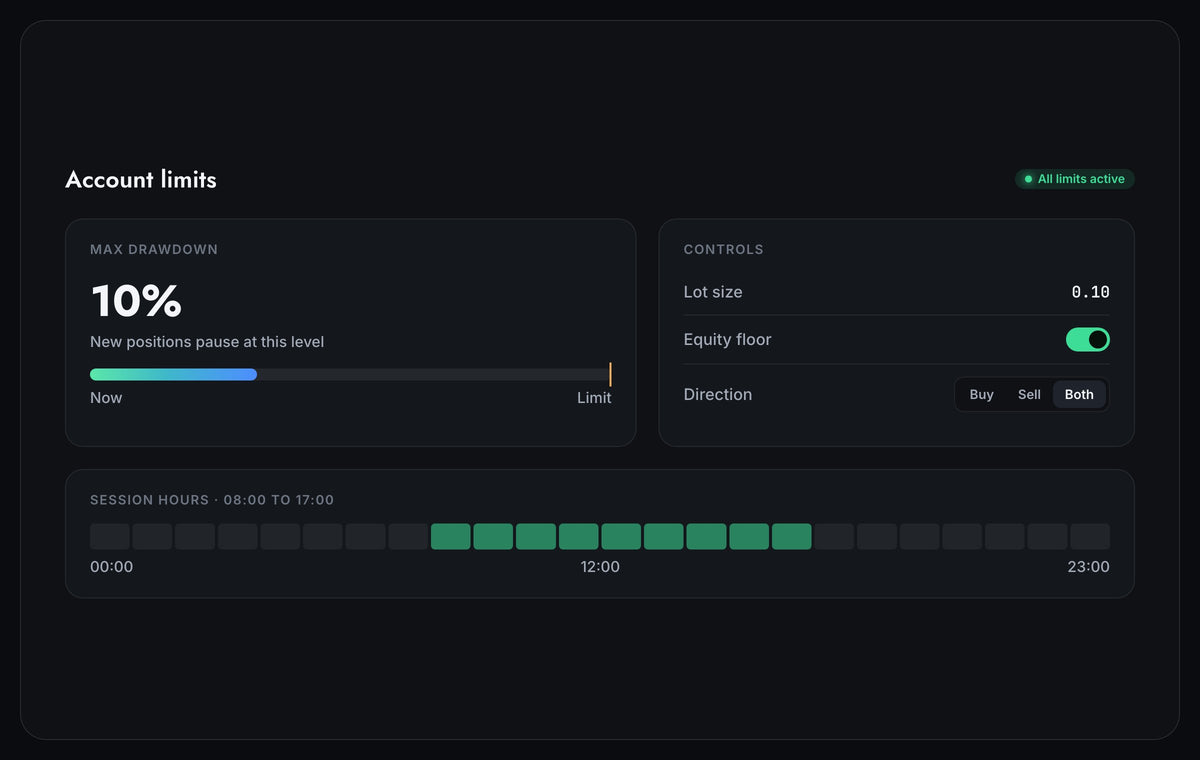Click the Lot size label

tap(713, 292)
